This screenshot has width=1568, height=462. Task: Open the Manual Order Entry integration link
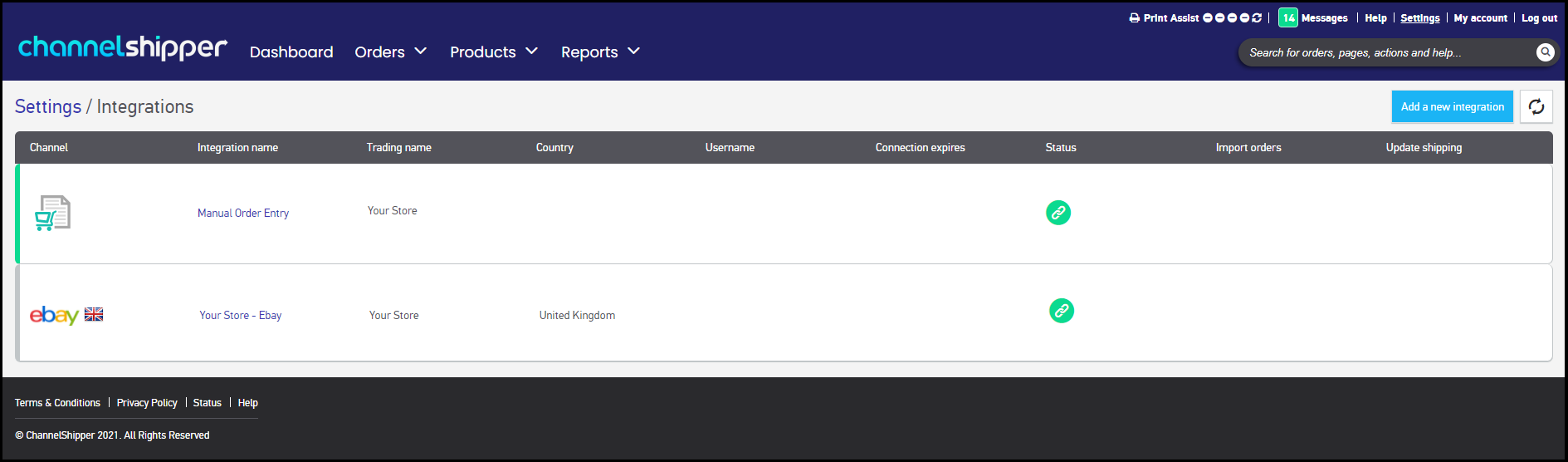coord(243,213)
